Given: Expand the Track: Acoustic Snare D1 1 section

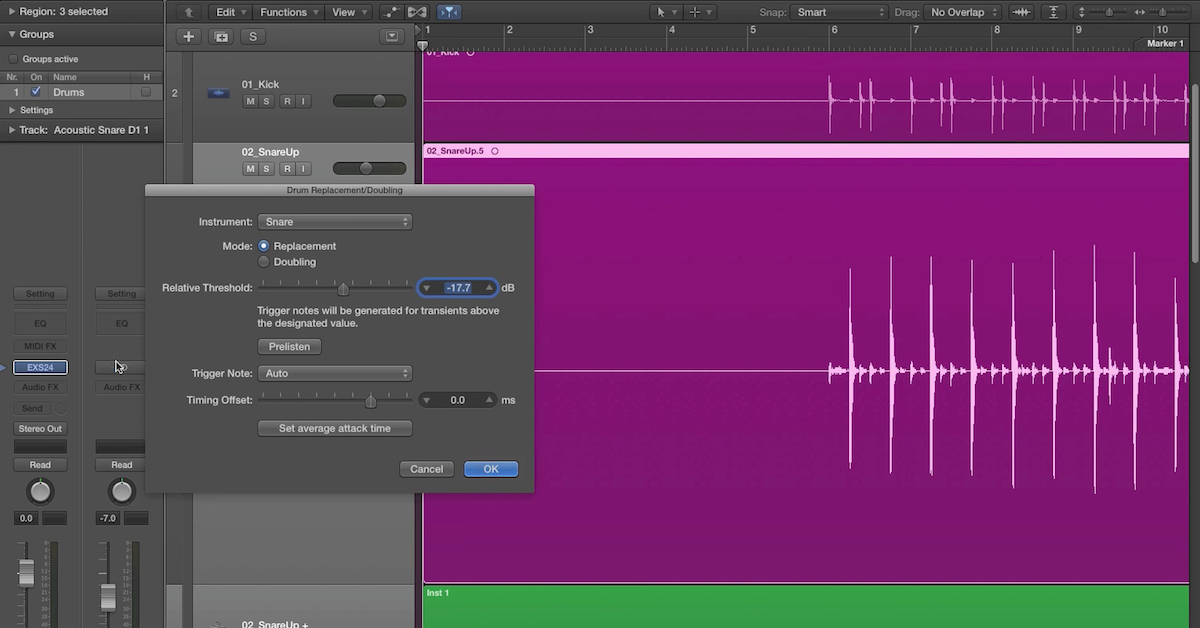Looking at the screenshot, I should tap(12, 130).
